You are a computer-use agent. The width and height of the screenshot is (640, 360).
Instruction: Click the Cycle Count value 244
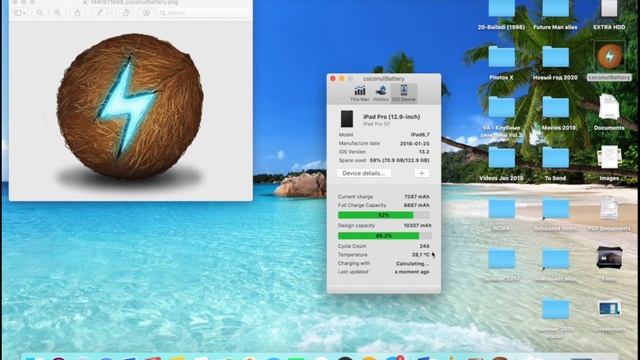pos(424,246)
